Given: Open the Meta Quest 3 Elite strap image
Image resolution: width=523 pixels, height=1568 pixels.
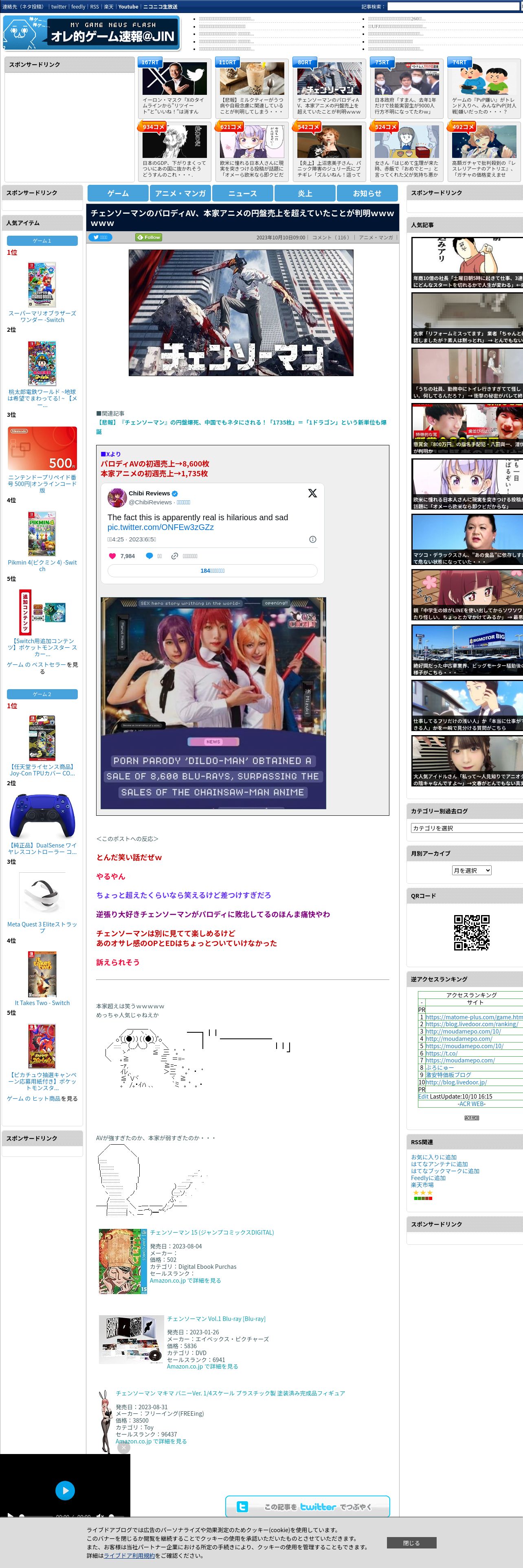Looking at the screenshot, I should 42,896.
